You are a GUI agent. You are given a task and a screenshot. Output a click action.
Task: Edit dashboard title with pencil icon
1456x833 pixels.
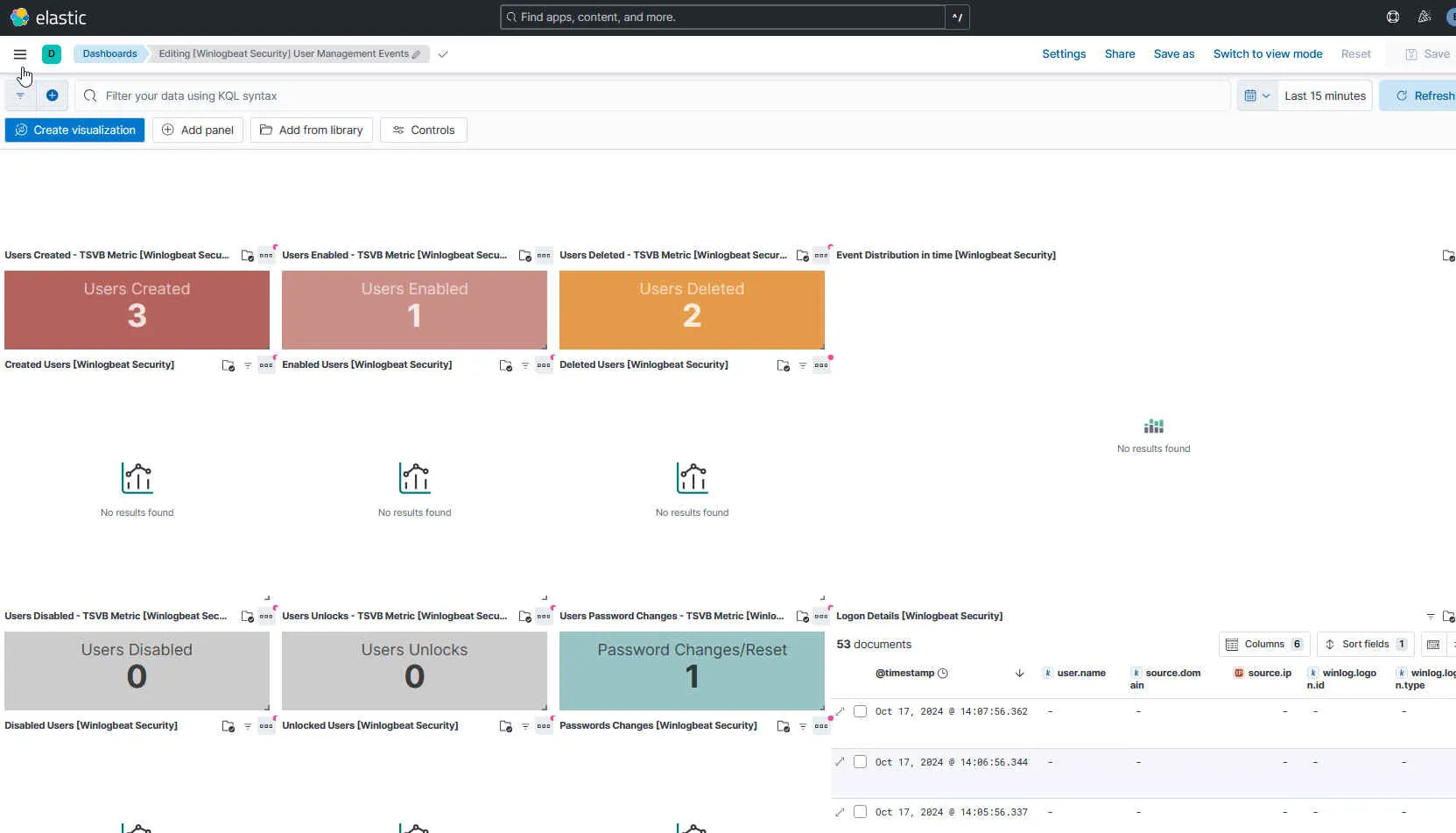(416, 54)
